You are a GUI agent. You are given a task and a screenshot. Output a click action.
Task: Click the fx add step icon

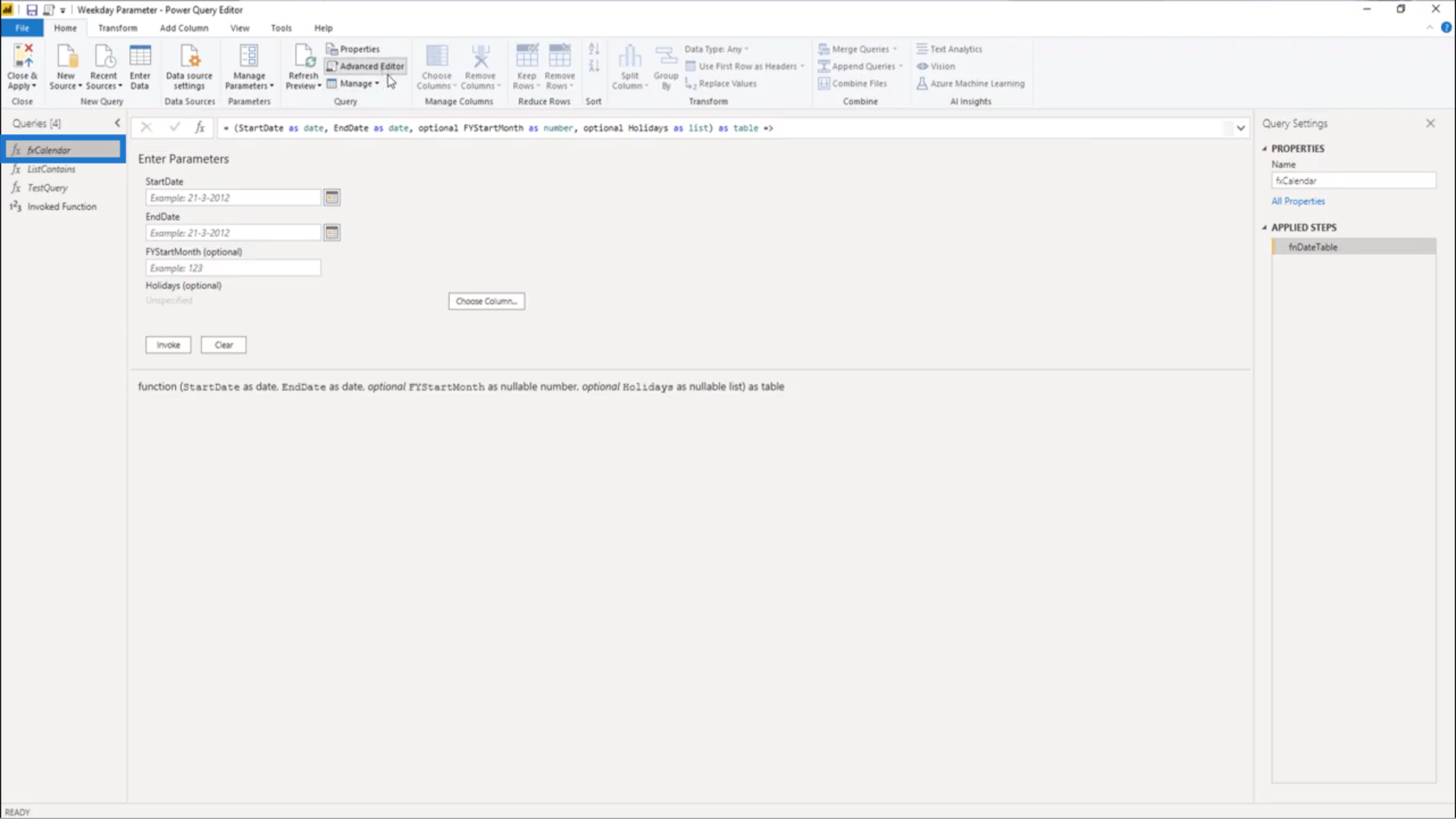tap(200, 127)
